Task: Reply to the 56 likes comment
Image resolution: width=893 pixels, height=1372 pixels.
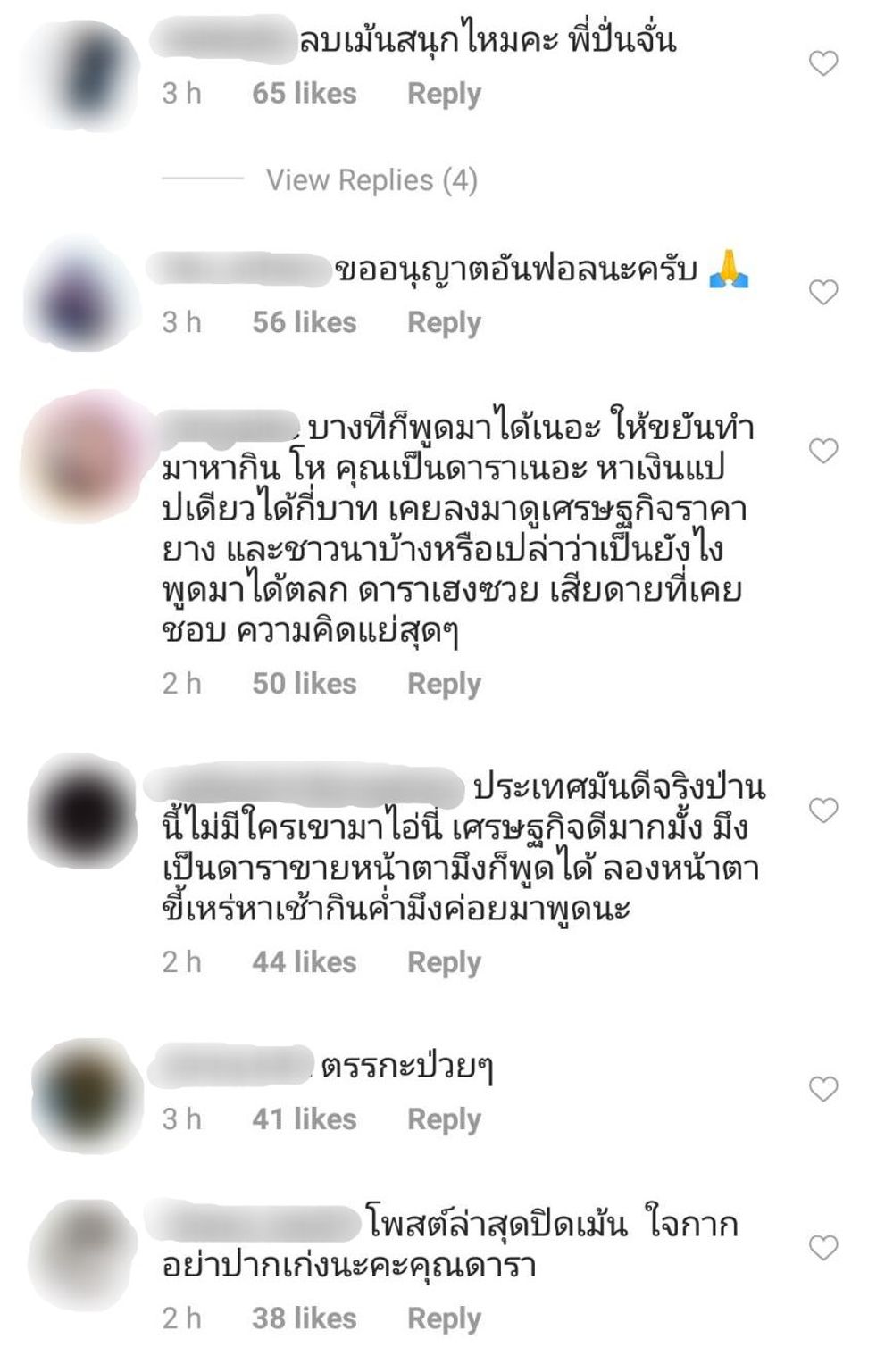Action: pyautogui.click(x=444, y=322)
